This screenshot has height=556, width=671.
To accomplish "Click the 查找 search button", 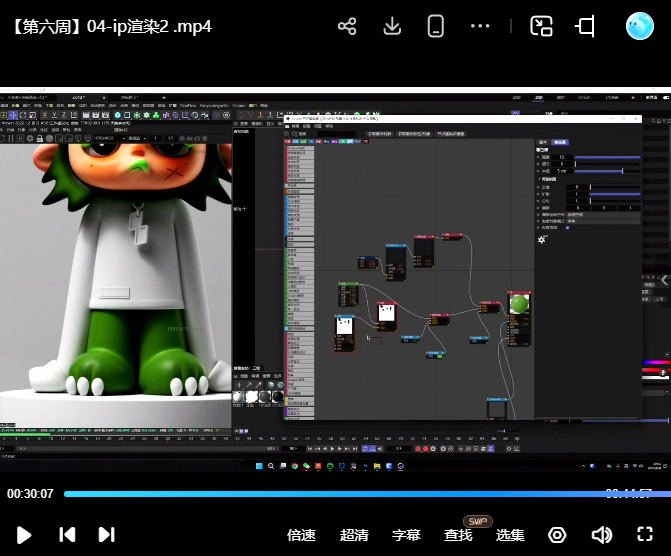I will (458, 535).
